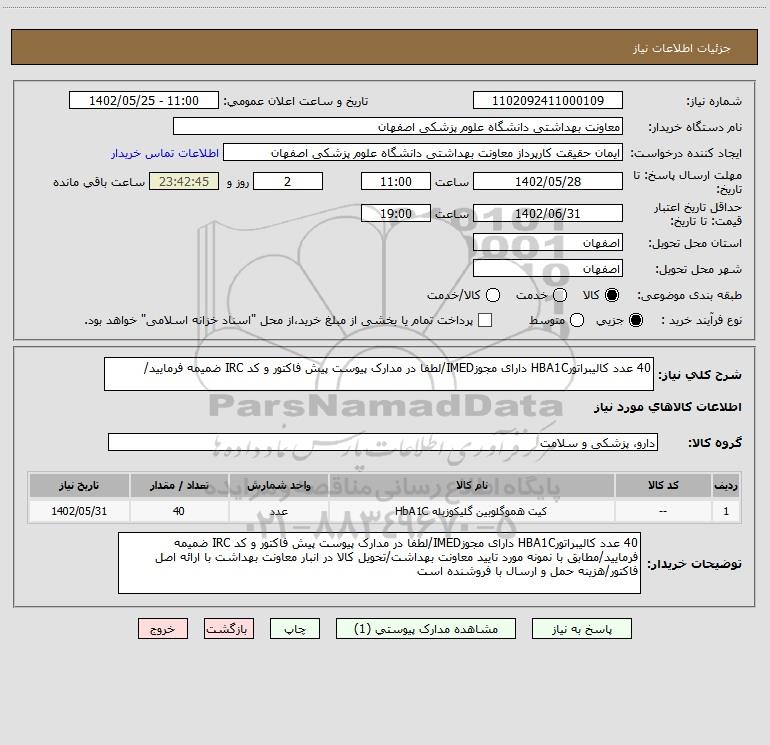
Task: Click the need date cell 1402/05/31
Action: (x=79, y=511)
